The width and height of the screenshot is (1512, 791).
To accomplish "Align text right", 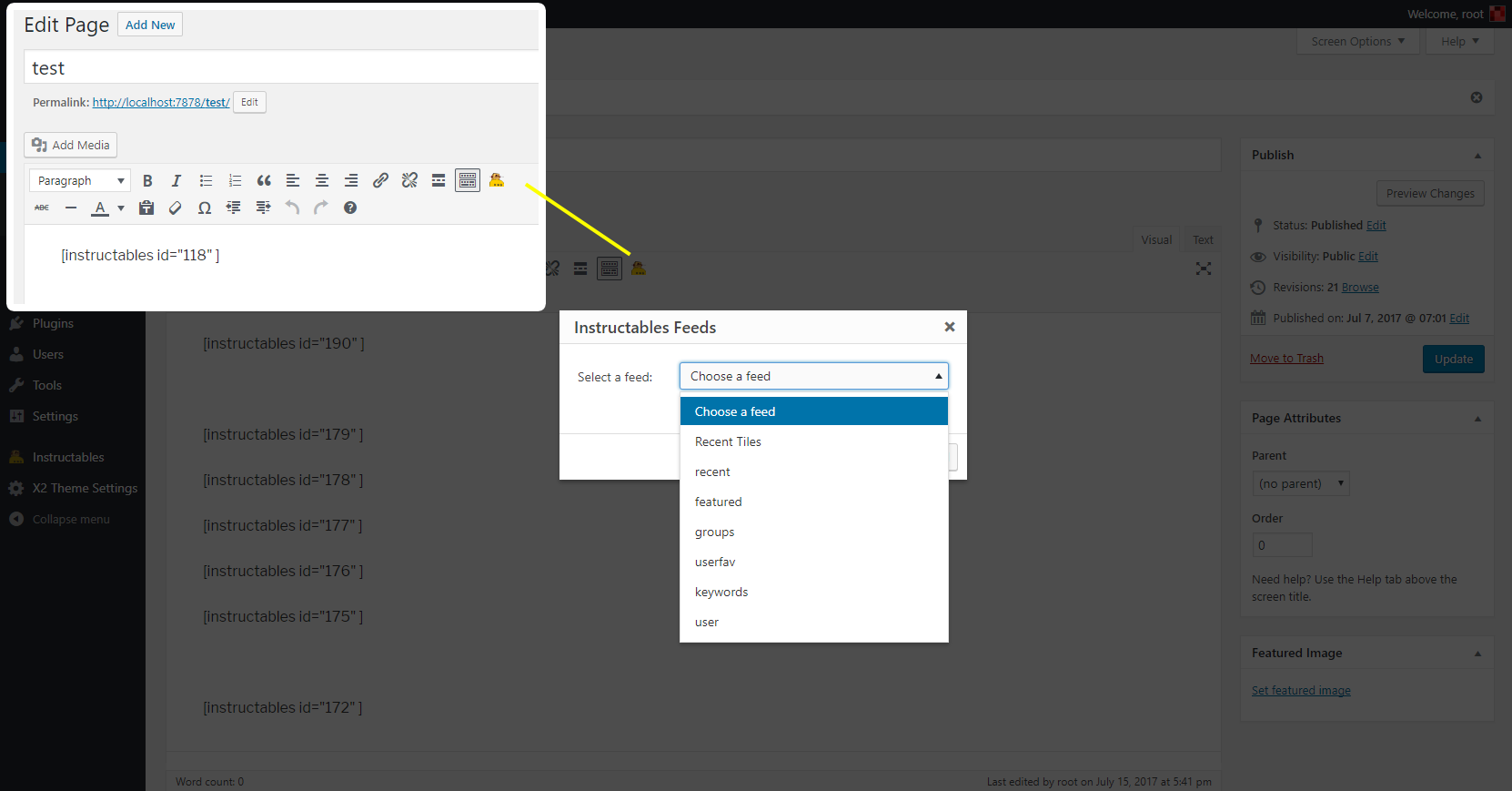I will pos(351,180).
